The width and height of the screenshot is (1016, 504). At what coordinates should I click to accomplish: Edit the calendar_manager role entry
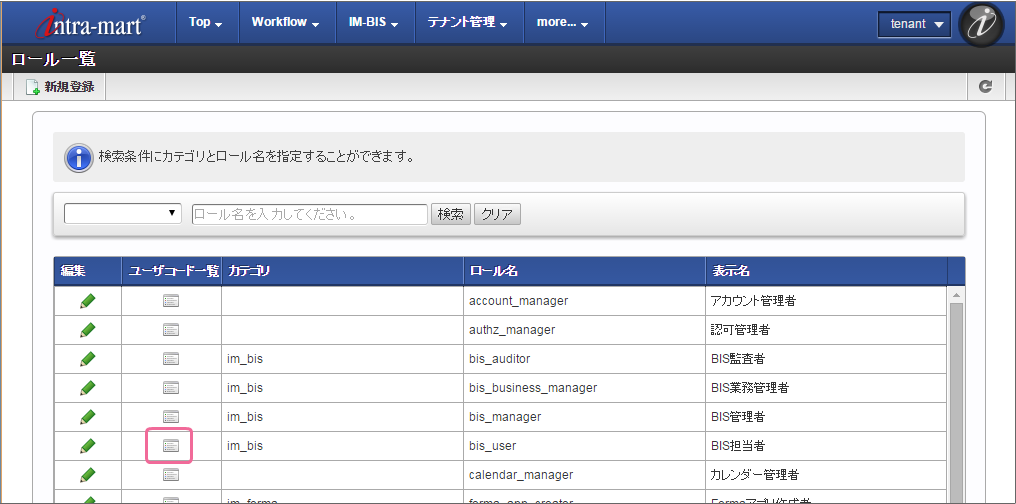[x=88, y=474]
